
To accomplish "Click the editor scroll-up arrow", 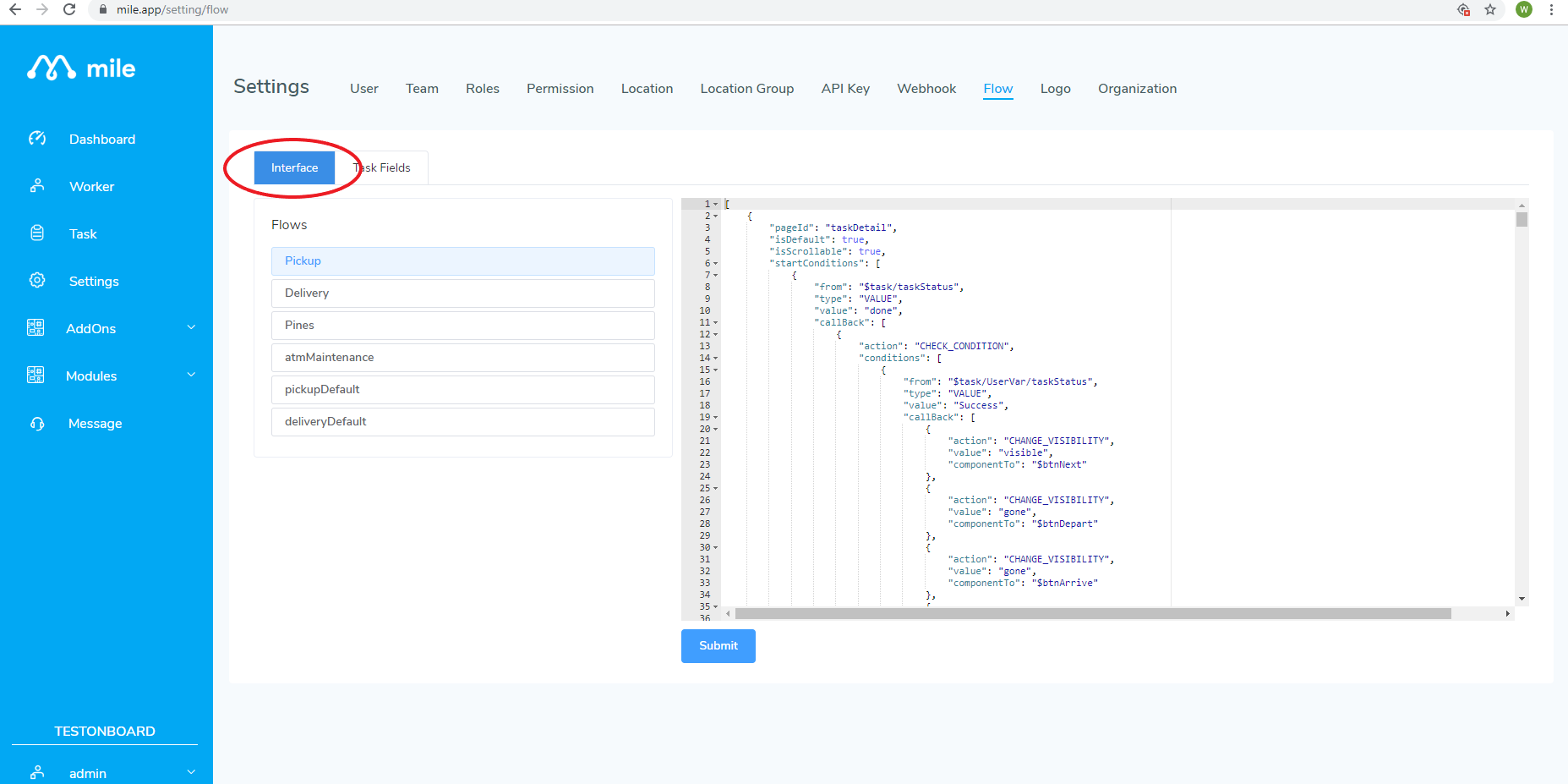I will point(1522,206).
